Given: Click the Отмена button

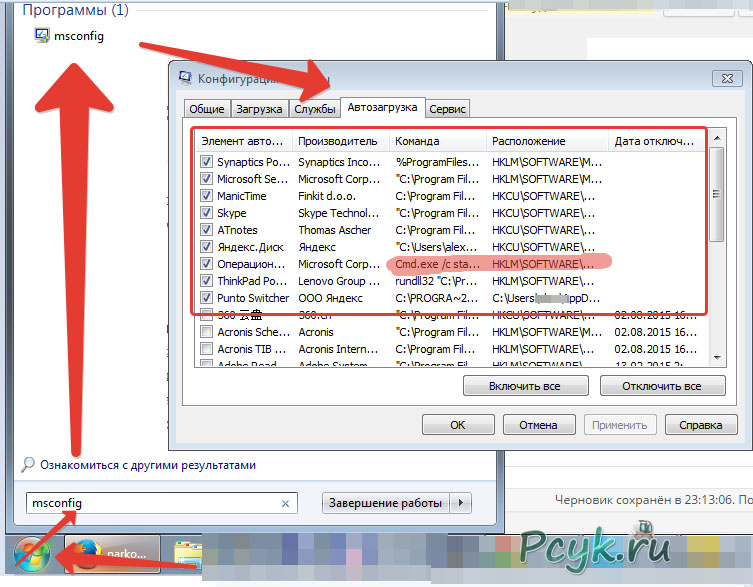Looking at the screenshot, I should point(538,425).
